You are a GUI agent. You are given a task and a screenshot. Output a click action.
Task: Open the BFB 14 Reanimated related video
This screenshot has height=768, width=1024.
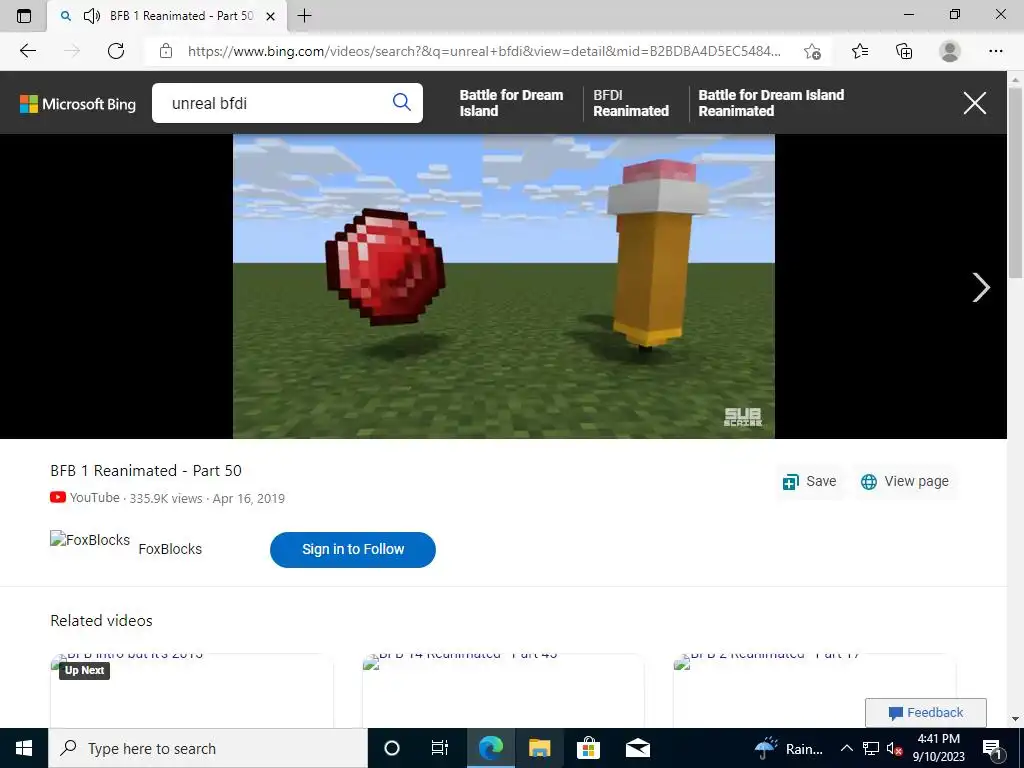coord(503,690)
